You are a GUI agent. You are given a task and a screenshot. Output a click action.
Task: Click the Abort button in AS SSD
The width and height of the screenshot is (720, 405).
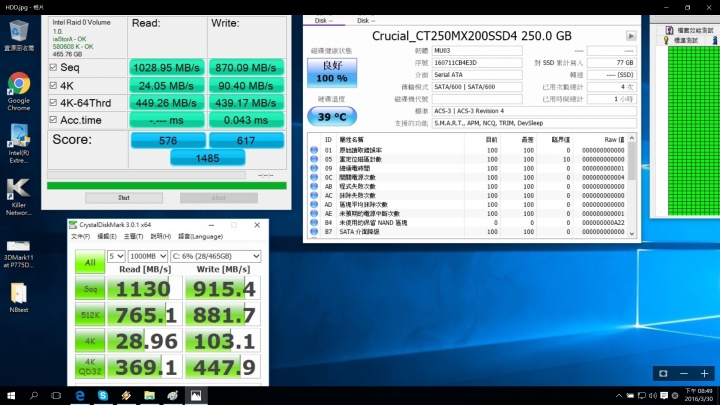coord(219,197)
